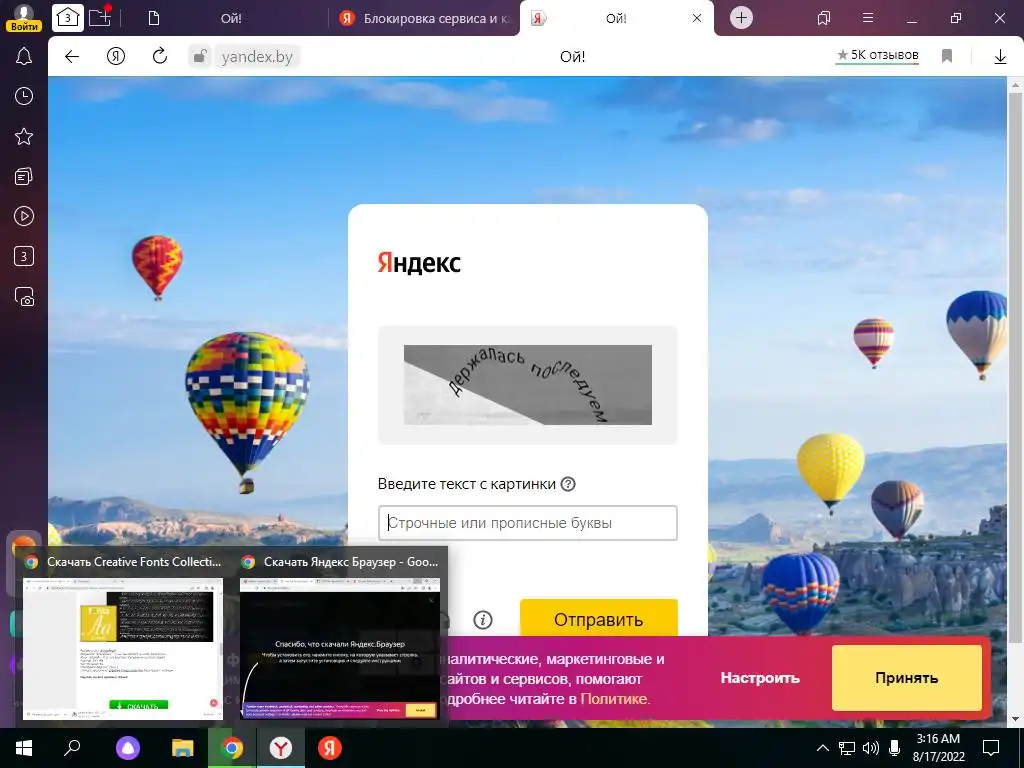Open network status in tray
The width and height of the screenshot is (1024, 768).
[x=847, y=748]
